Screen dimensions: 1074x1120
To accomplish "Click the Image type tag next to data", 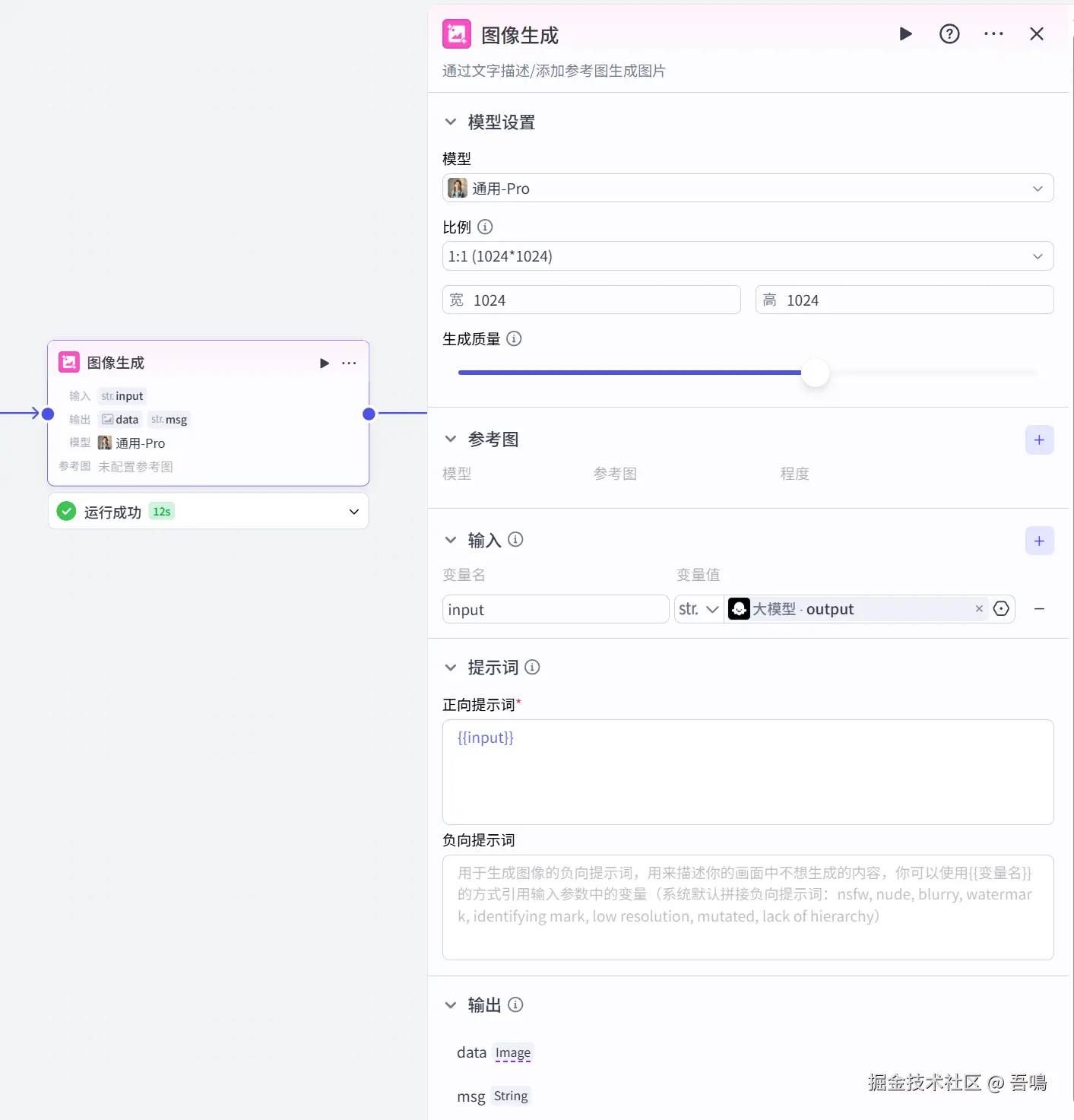I will point(513,1053).
